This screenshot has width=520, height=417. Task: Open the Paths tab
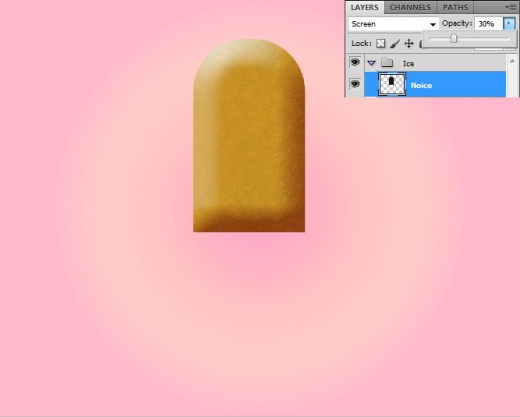click(455, 7)
